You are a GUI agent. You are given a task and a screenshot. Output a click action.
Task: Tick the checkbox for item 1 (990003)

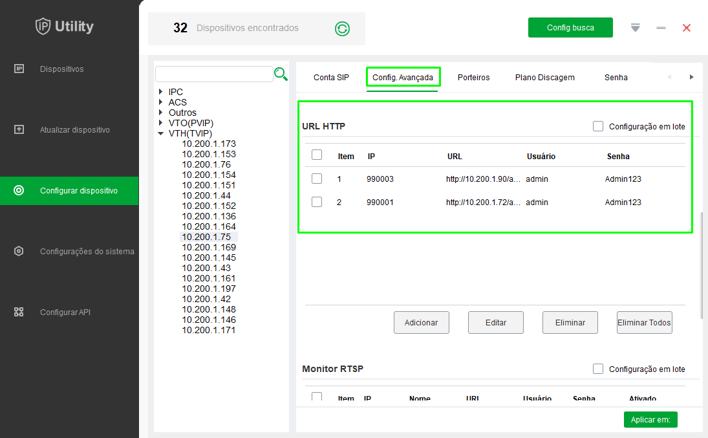(317, 178)
